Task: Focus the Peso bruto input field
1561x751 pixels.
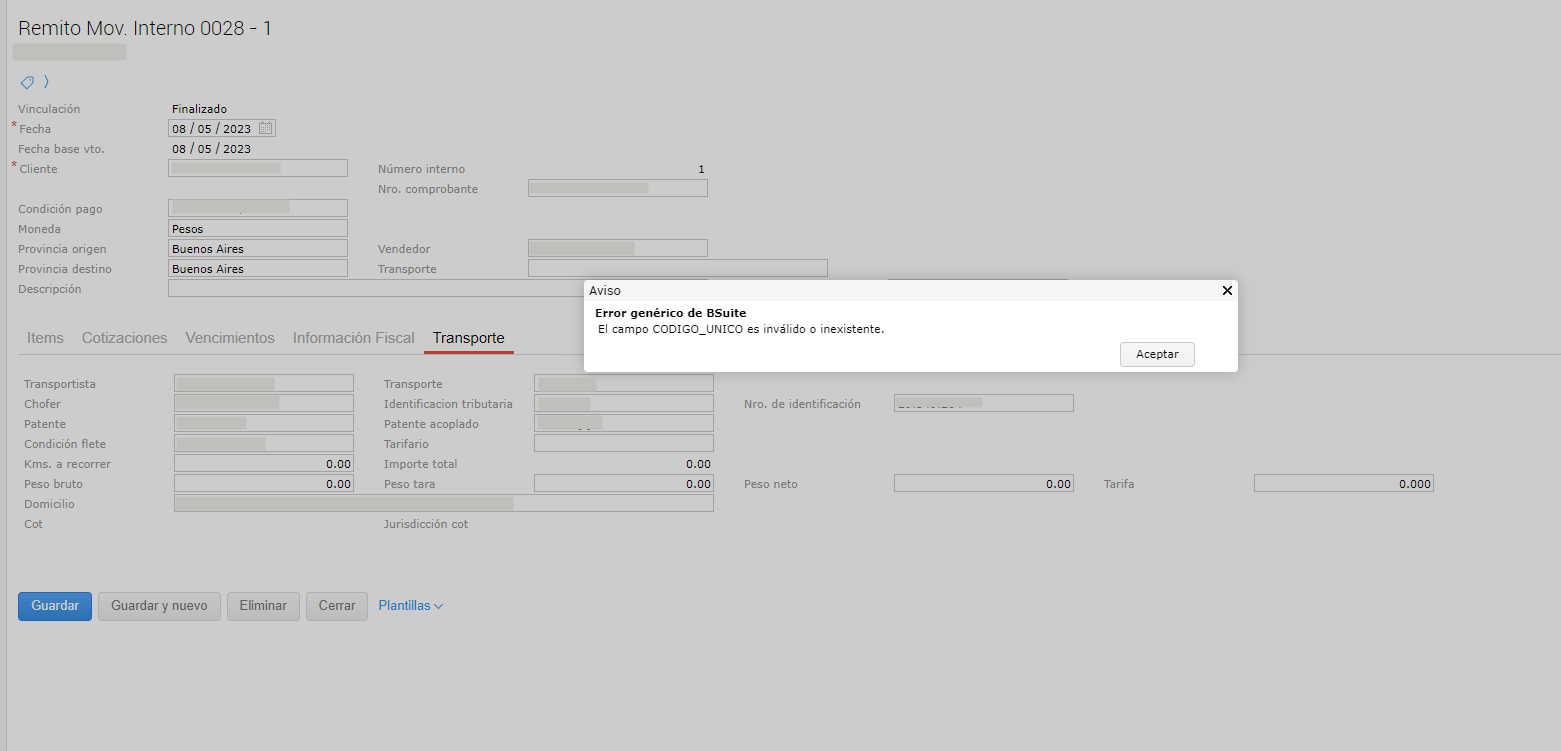Action: [263, 484]
